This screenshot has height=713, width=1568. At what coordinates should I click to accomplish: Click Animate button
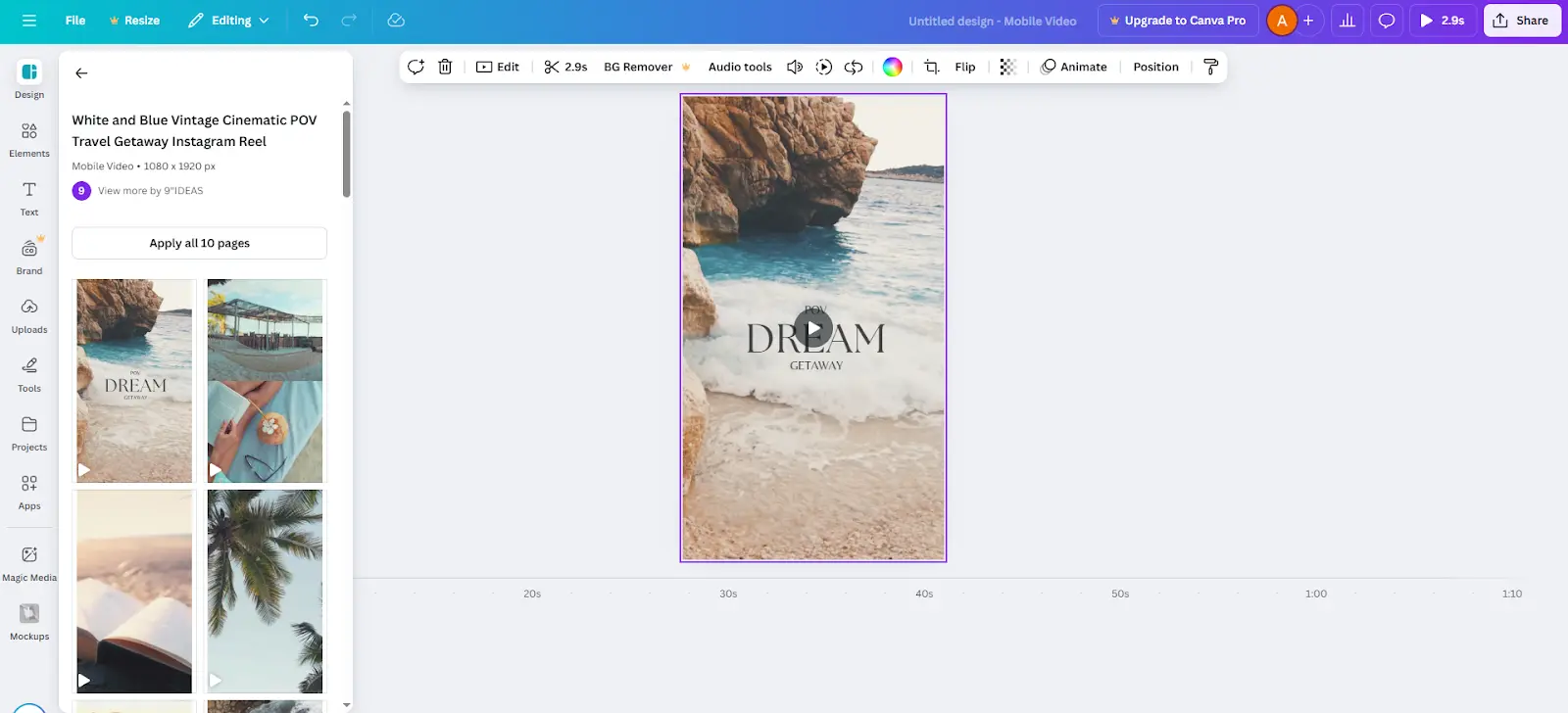1074,67
